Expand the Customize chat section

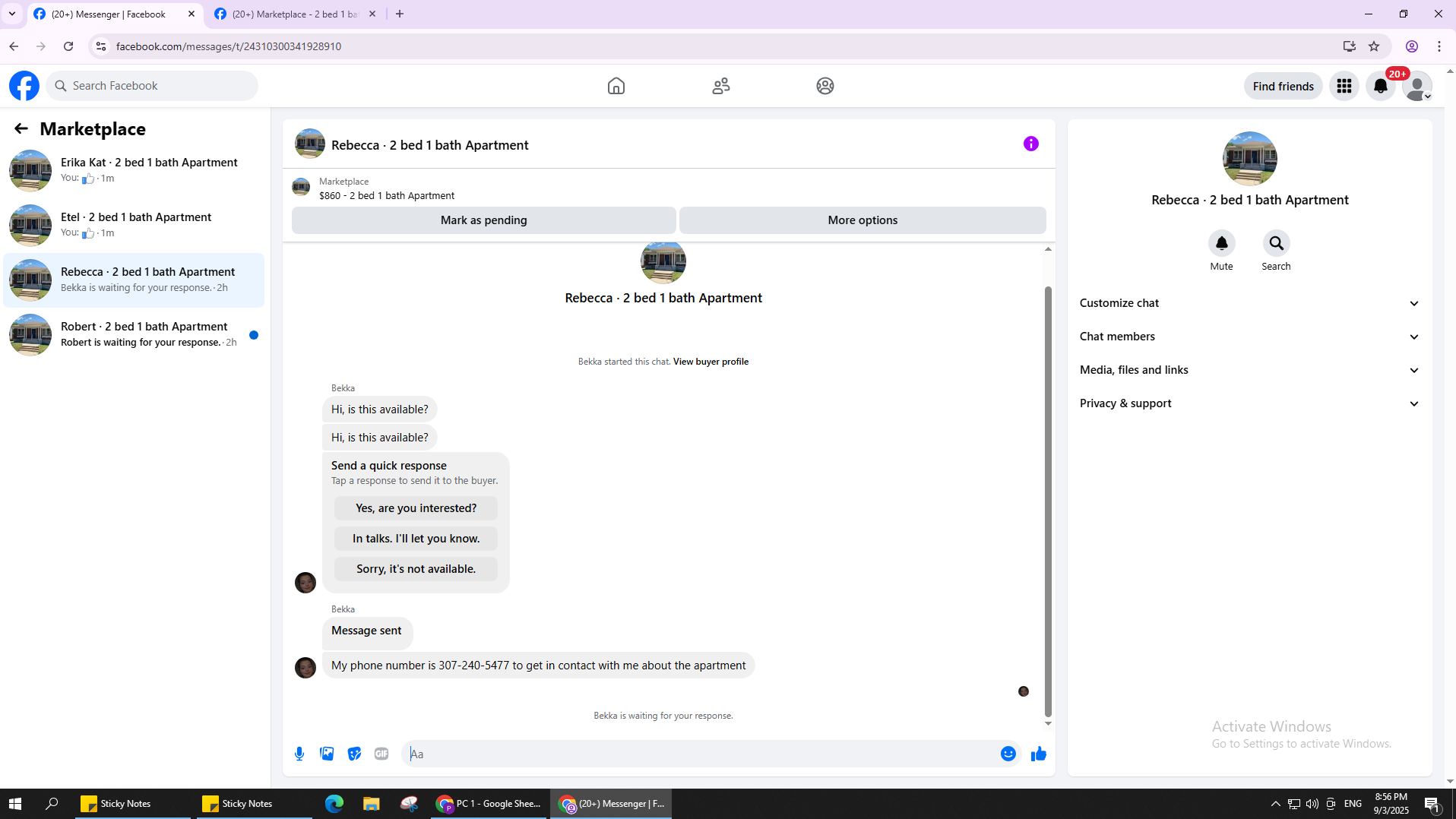1250,303
